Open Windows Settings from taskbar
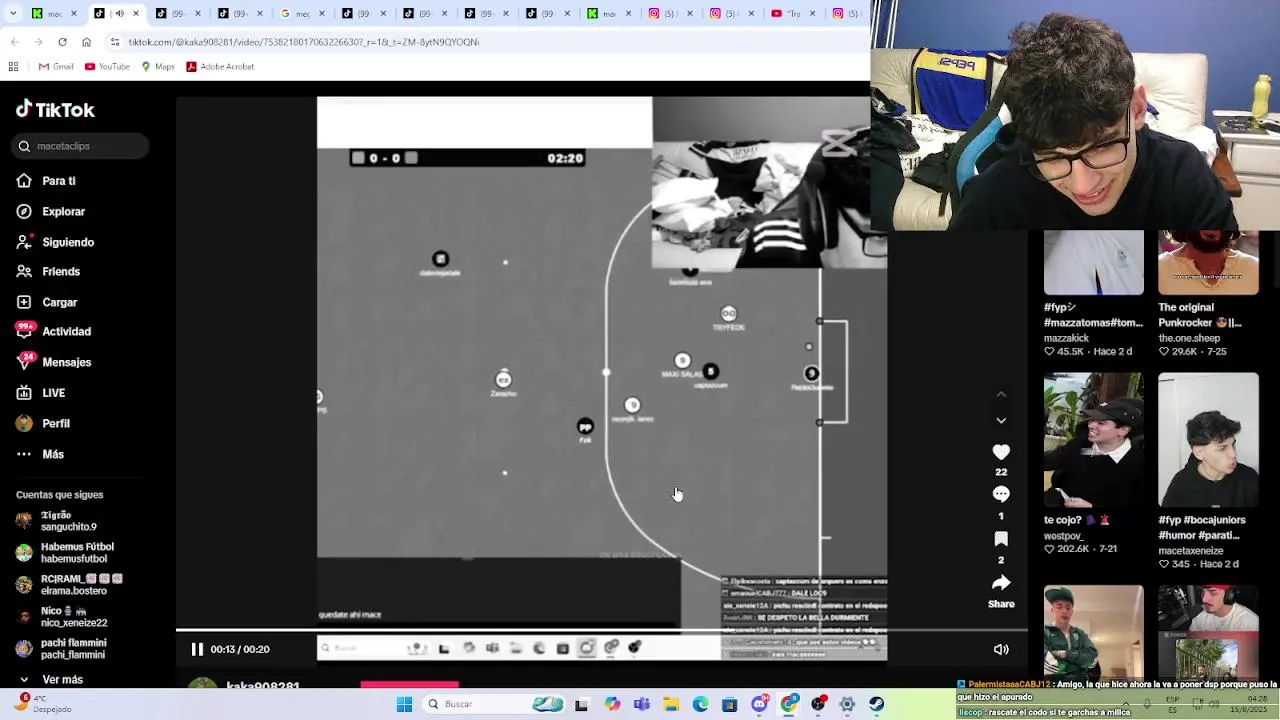 coord(847,704)
